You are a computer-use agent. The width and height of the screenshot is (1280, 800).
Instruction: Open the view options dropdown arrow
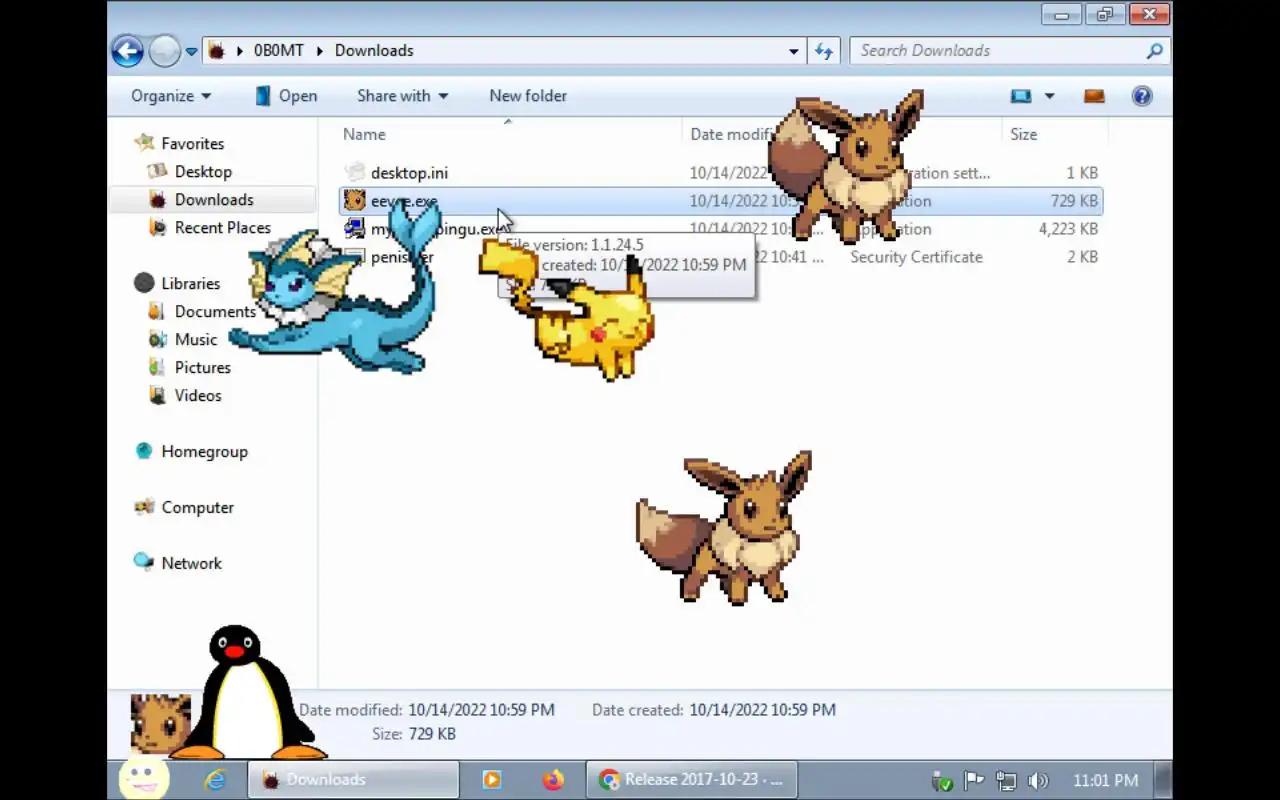(x=1049, y=96)
